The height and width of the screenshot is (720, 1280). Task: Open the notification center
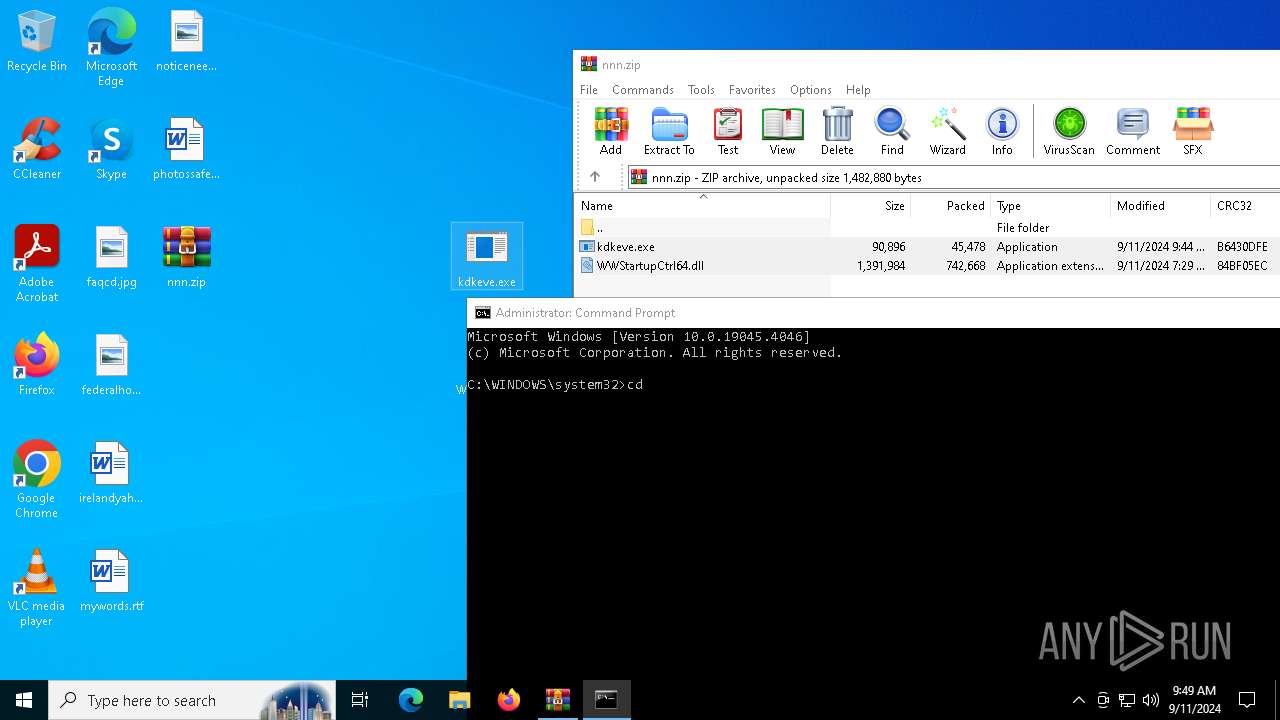(1247, 700)
